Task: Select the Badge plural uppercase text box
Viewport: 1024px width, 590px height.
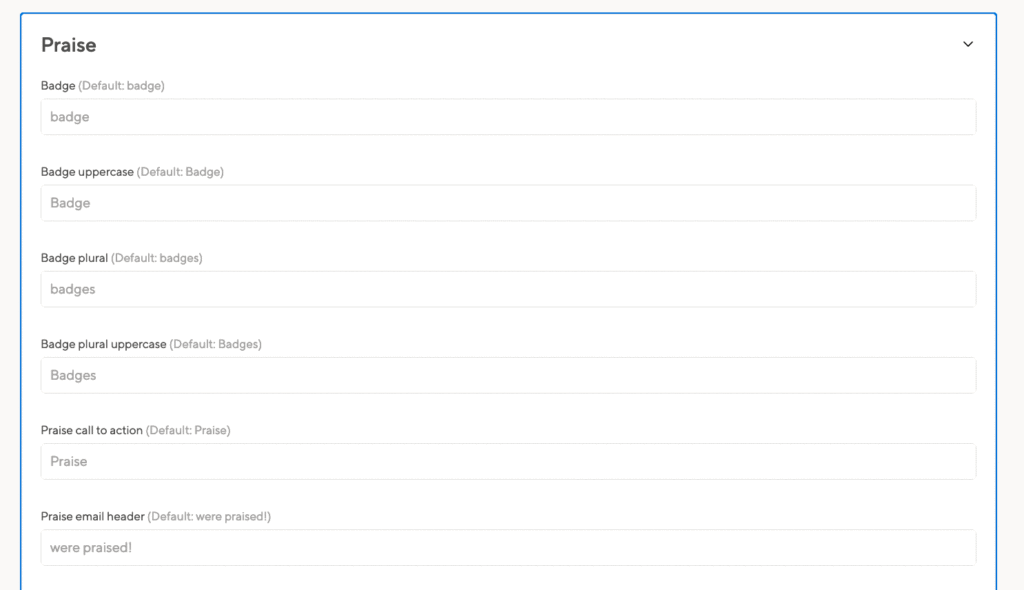Action: tap(508, 376)
